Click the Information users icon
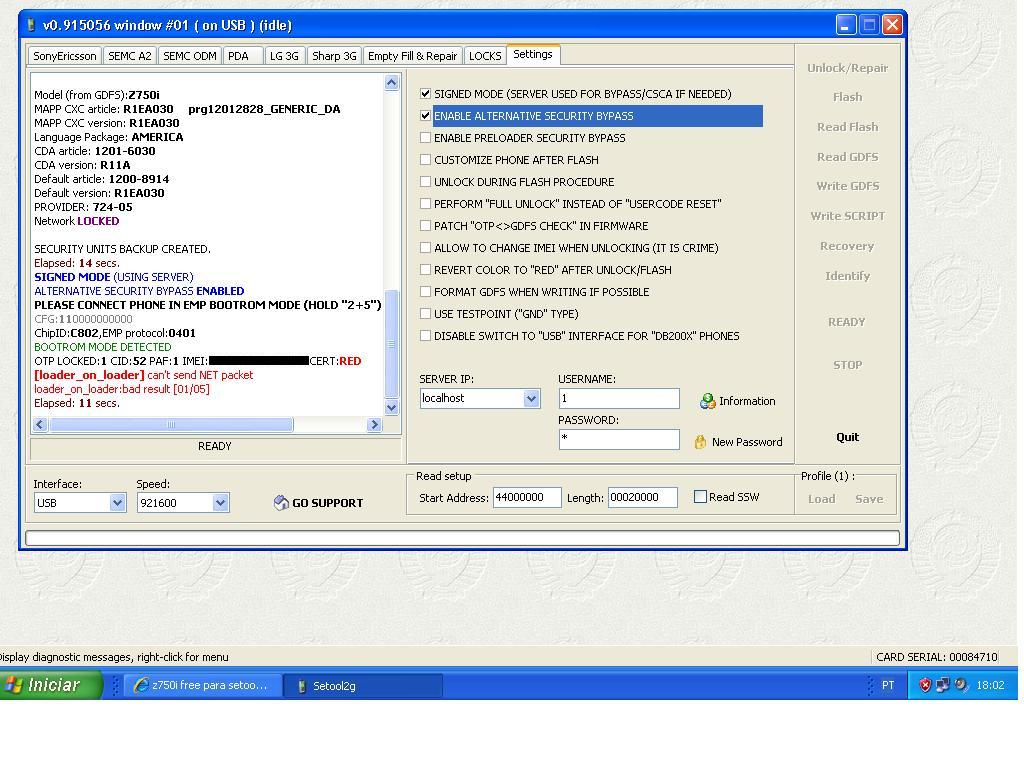 click(707, 401)
